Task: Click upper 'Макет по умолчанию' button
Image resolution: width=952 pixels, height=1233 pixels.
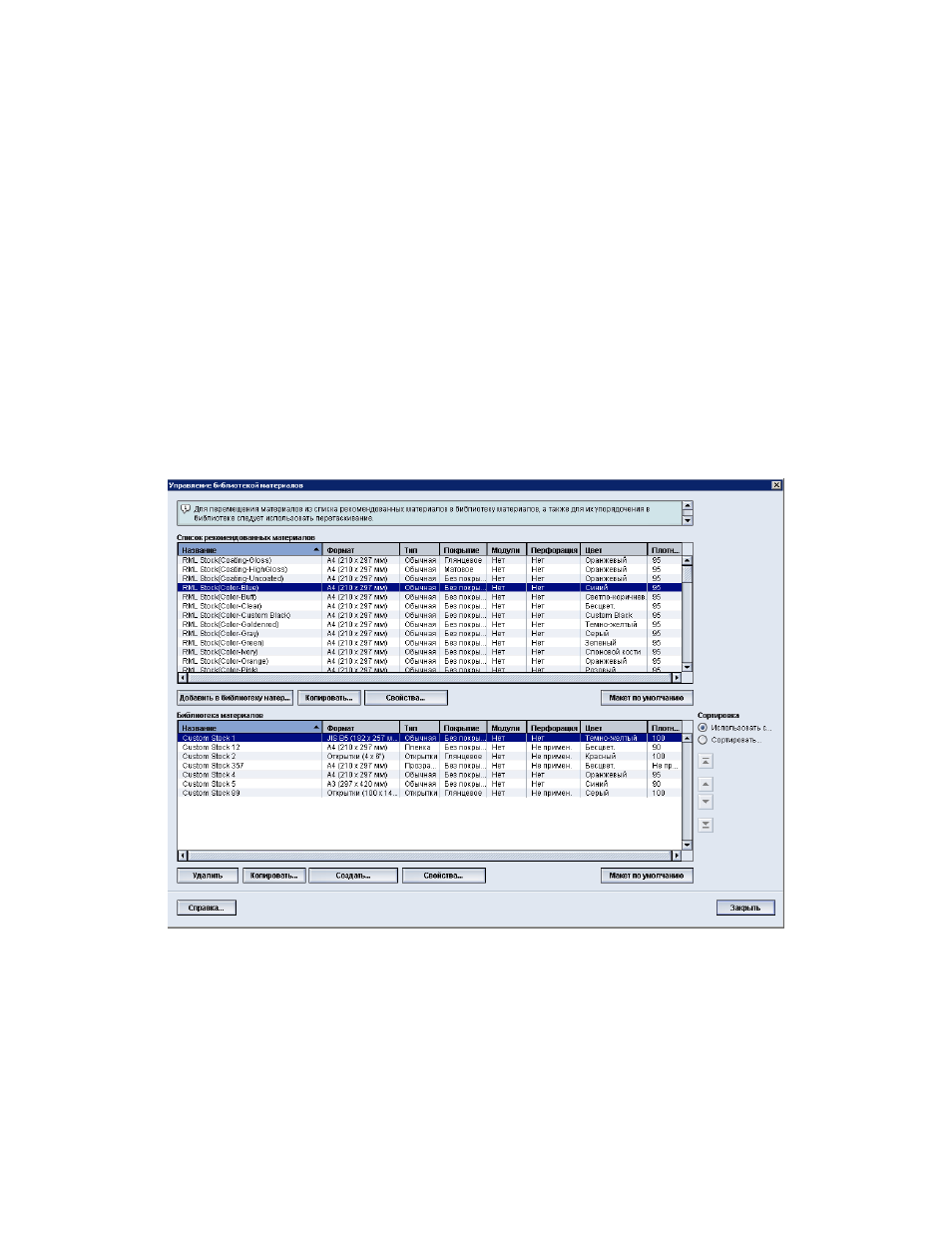Action: point(647,698)
